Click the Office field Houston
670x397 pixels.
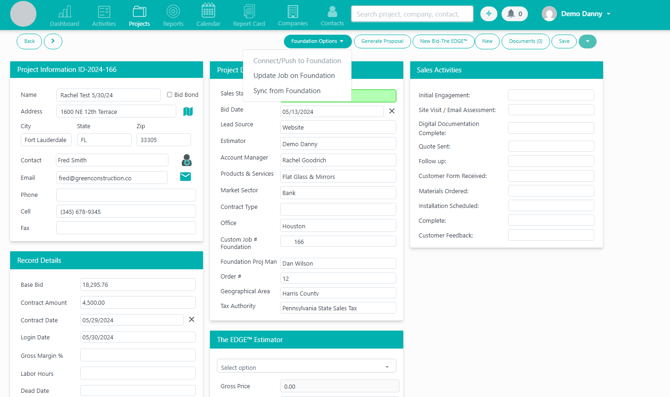[338, 226]
